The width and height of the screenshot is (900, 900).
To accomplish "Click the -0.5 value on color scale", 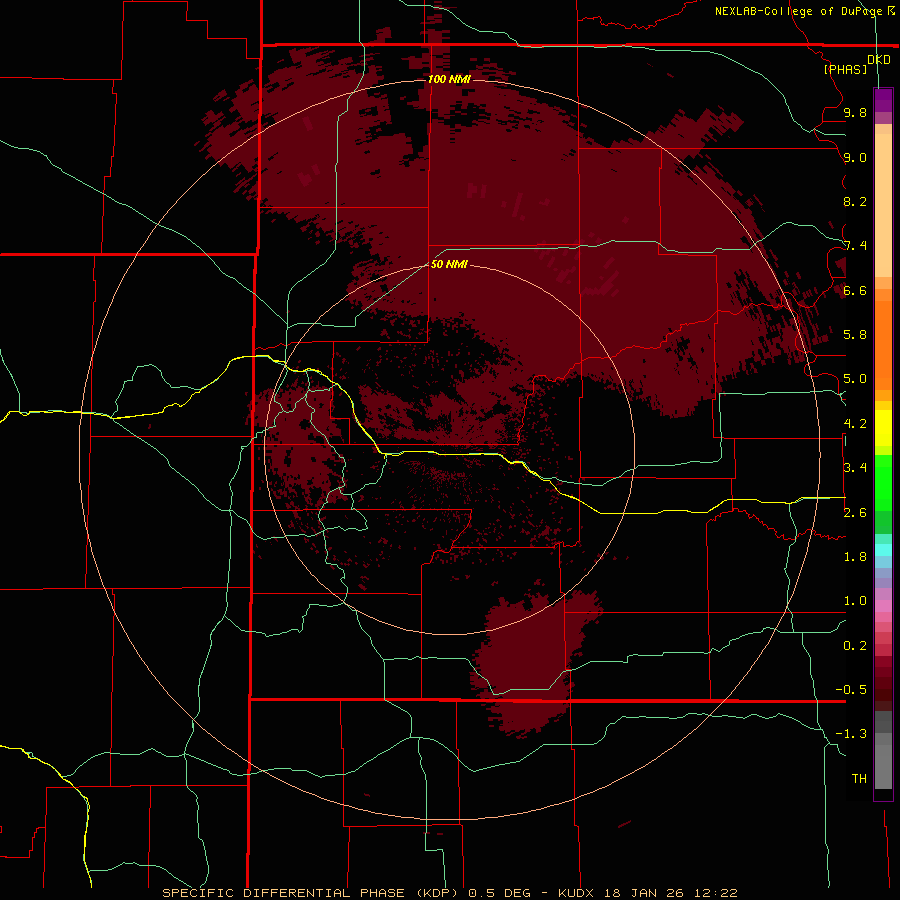I will (x=851, y=690).
